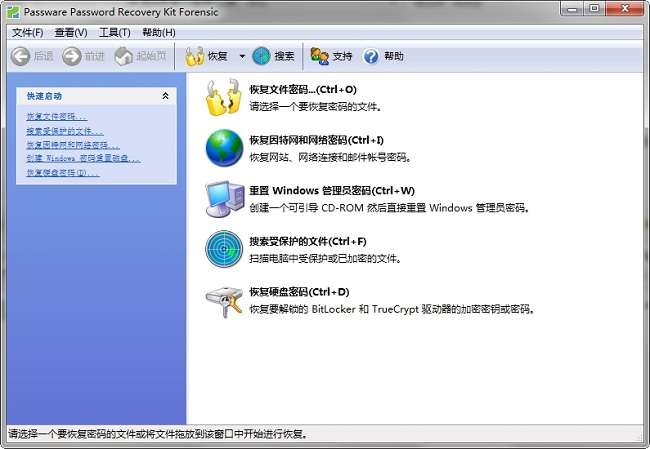The image size is (650, 449).
Task: Click description 请选择一个要恢复密码的文件。
Action: 315,107
